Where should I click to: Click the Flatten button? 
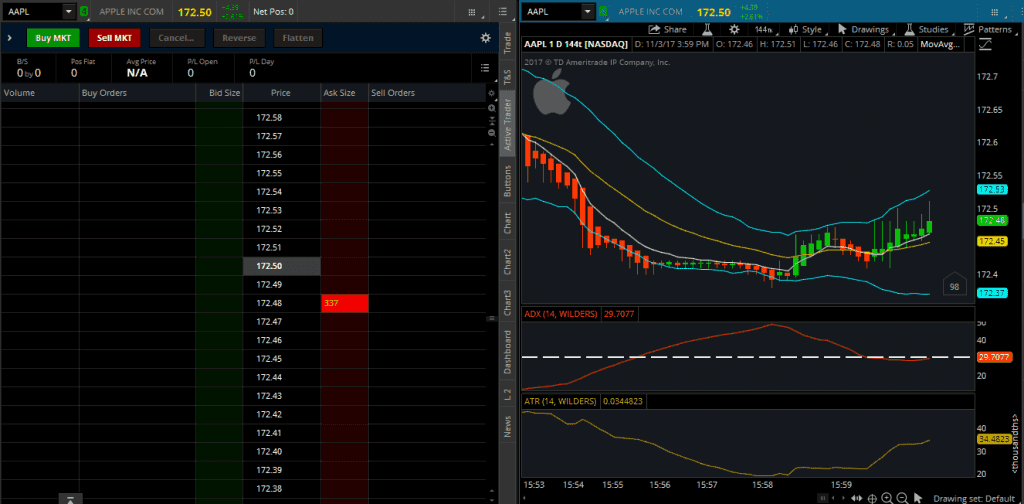pyautogui.click(x=298, y=38)
